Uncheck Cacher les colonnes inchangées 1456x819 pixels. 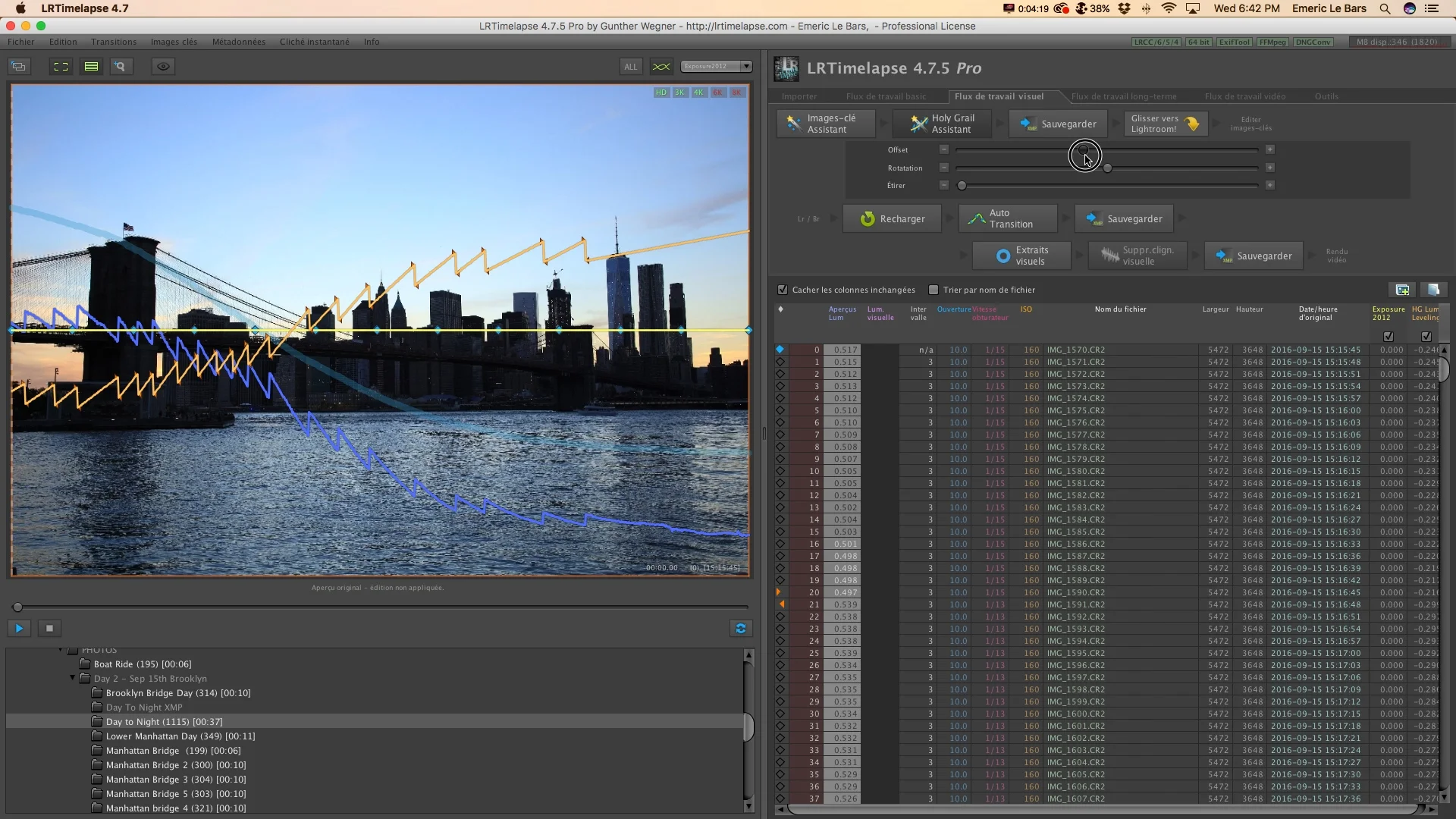[x=783, y=290]
